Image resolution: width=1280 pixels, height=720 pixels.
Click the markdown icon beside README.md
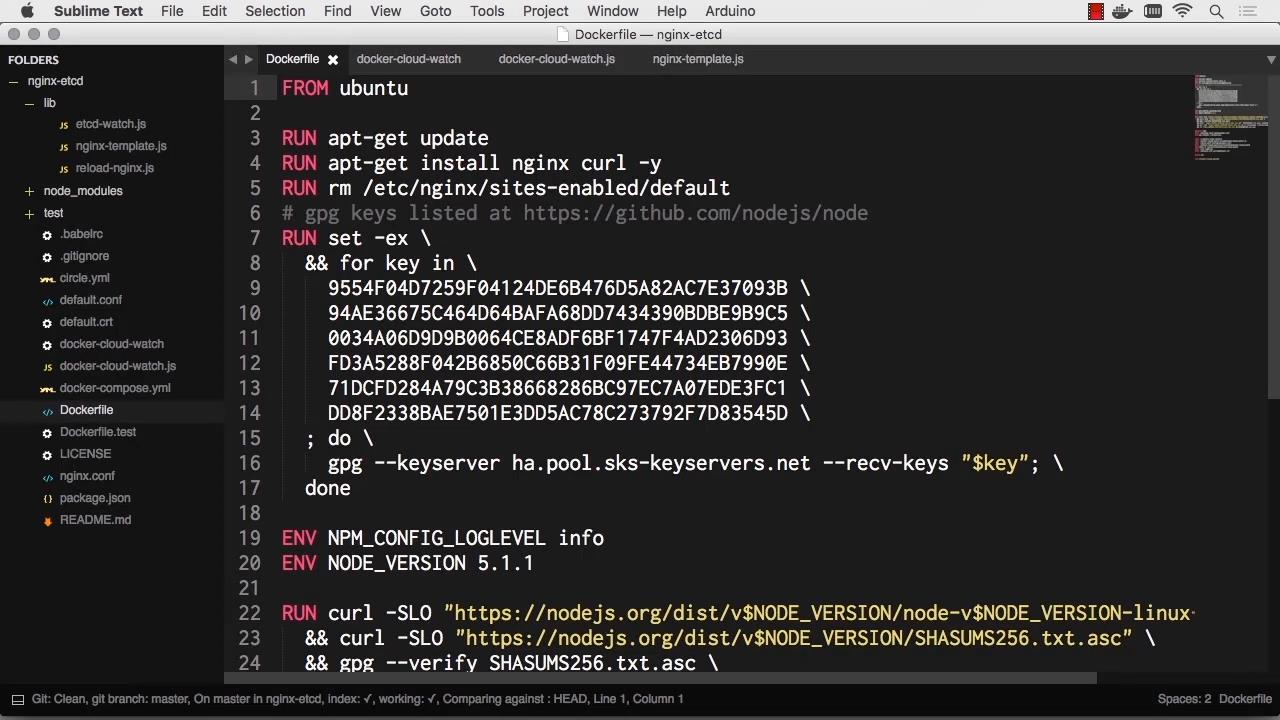pos(47,521)
